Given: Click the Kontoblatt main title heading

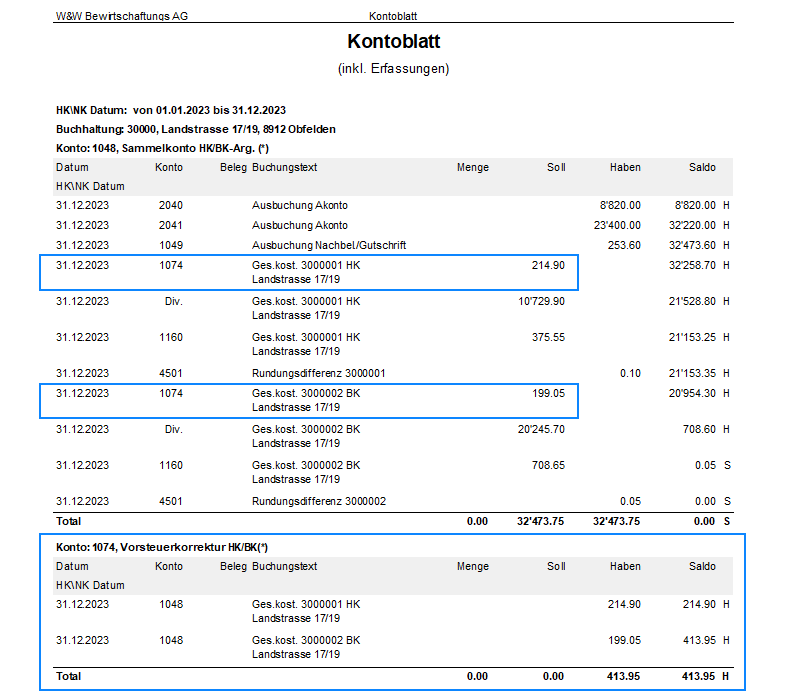Looking at the screenshot, I should tap(394, 41).
